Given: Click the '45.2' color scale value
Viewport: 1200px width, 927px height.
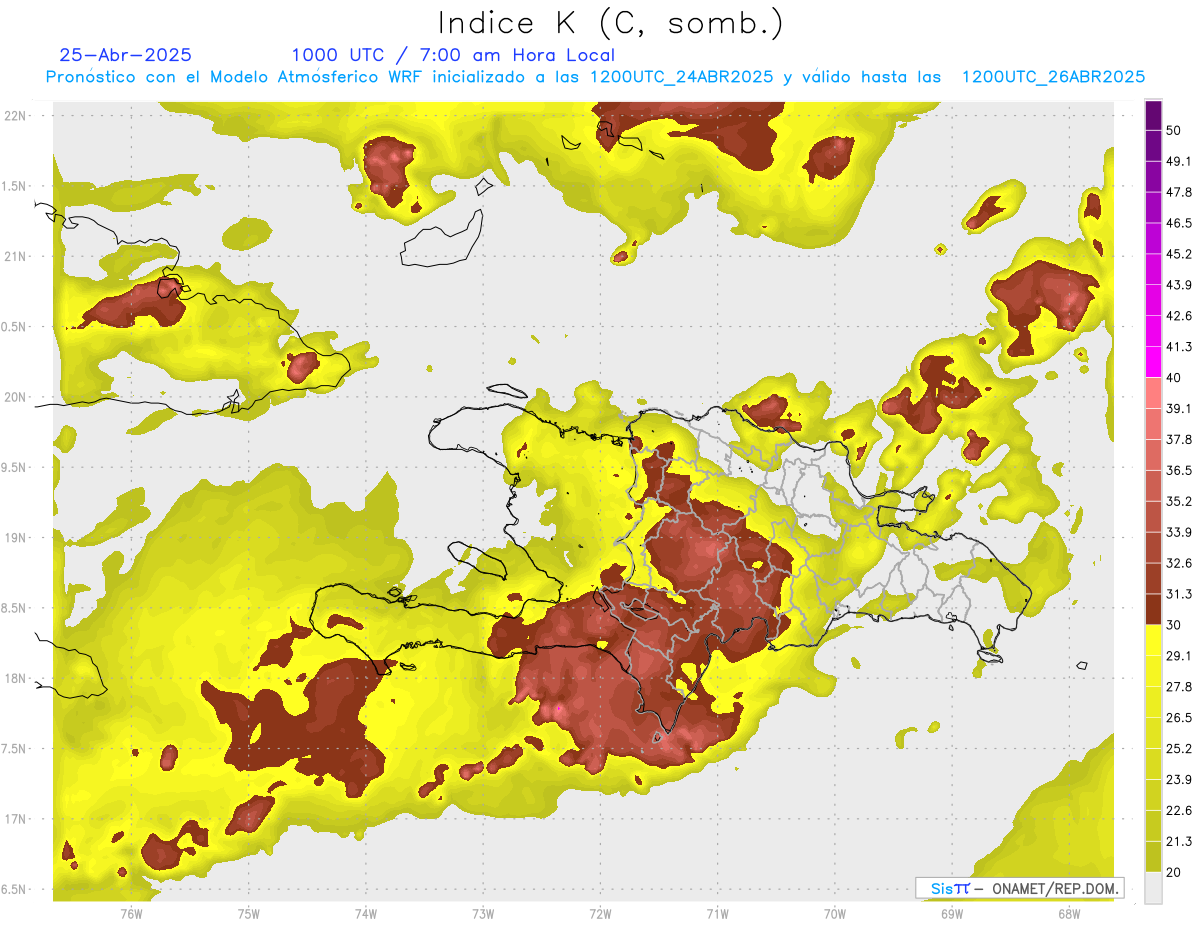Looking at the screenshot, I should click(1179, 254).
